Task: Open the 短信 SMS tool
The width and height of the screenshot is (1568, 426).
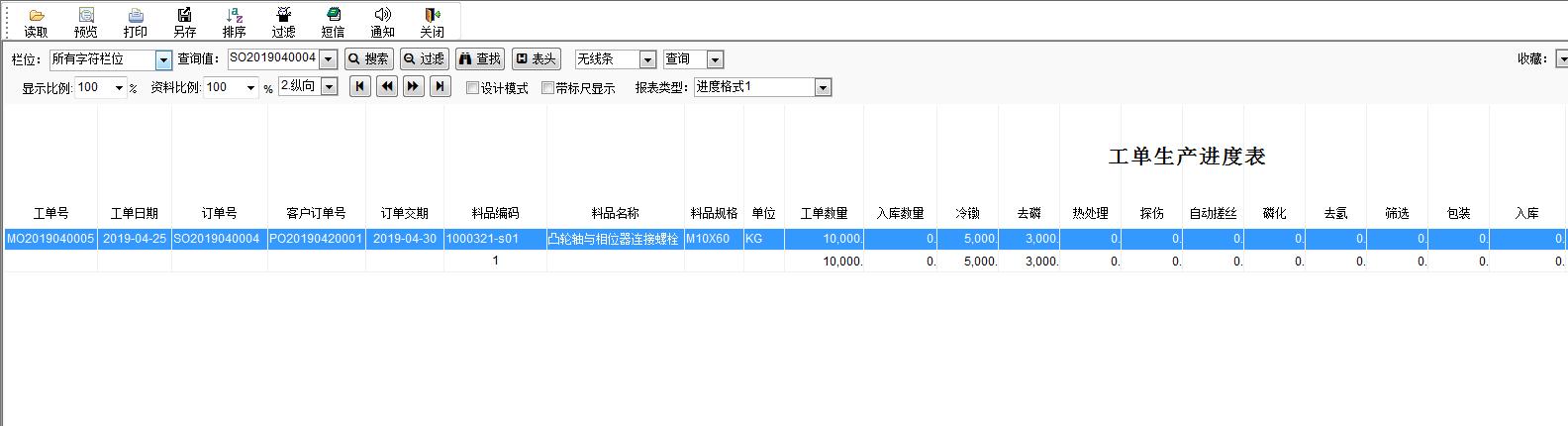Action: pyautogui.click(x=334, y=22)
